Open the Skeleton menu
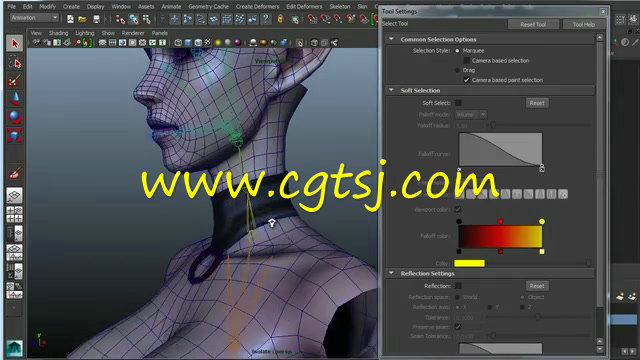 [x=340, y=7]
